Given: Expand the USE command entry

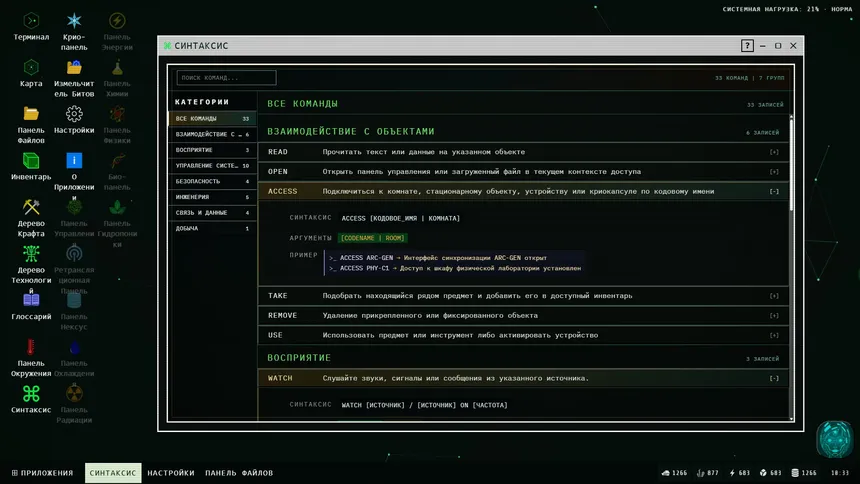Looking at the screenshot, I should [x=523, y=335].
